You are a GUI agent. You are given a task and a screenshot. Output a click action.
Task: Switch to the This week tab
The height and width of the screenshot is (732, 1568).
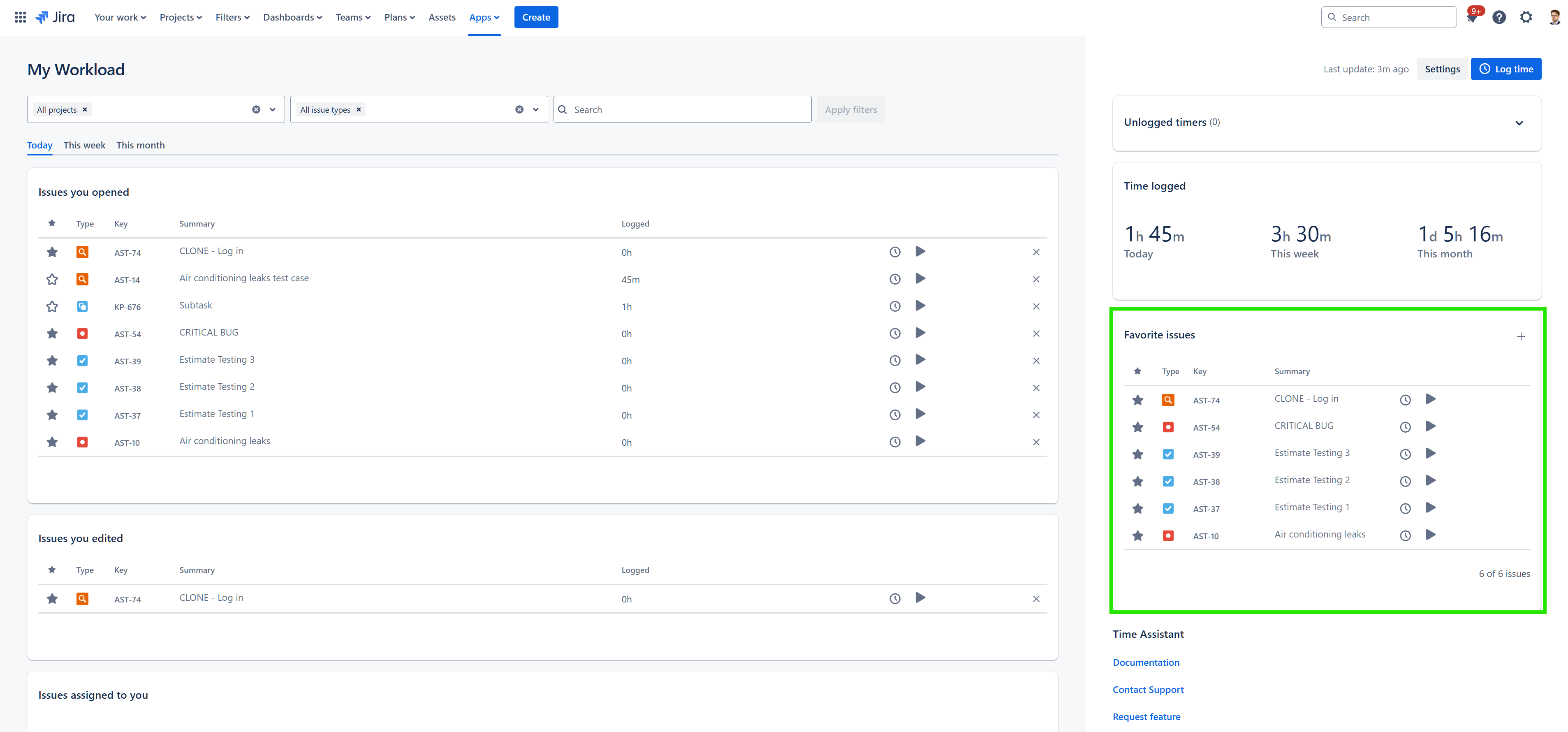click(x=85, y=145)
